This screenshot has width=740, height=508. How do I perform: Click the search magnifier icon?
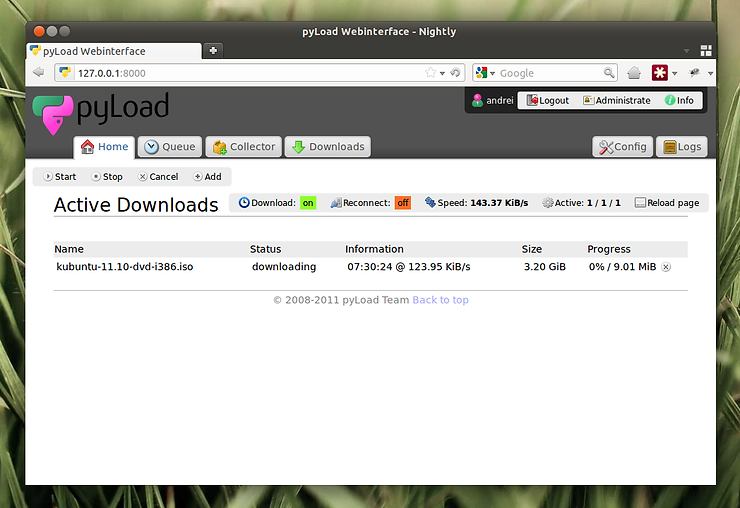[x=609, y=73]
